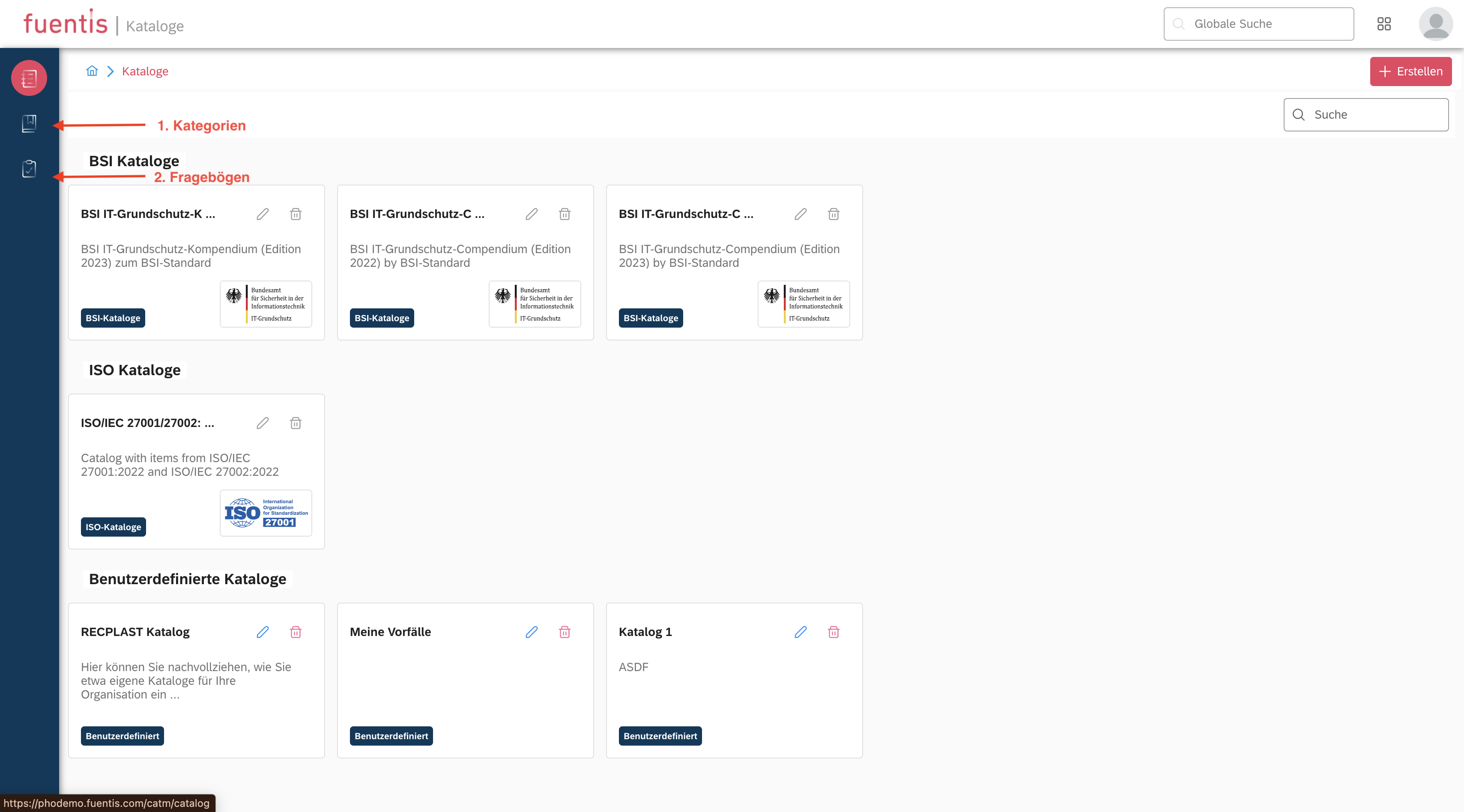Screen dimensions: 1464x812
Task: Click the Erstellen button
Action: tap(1410, 72)
